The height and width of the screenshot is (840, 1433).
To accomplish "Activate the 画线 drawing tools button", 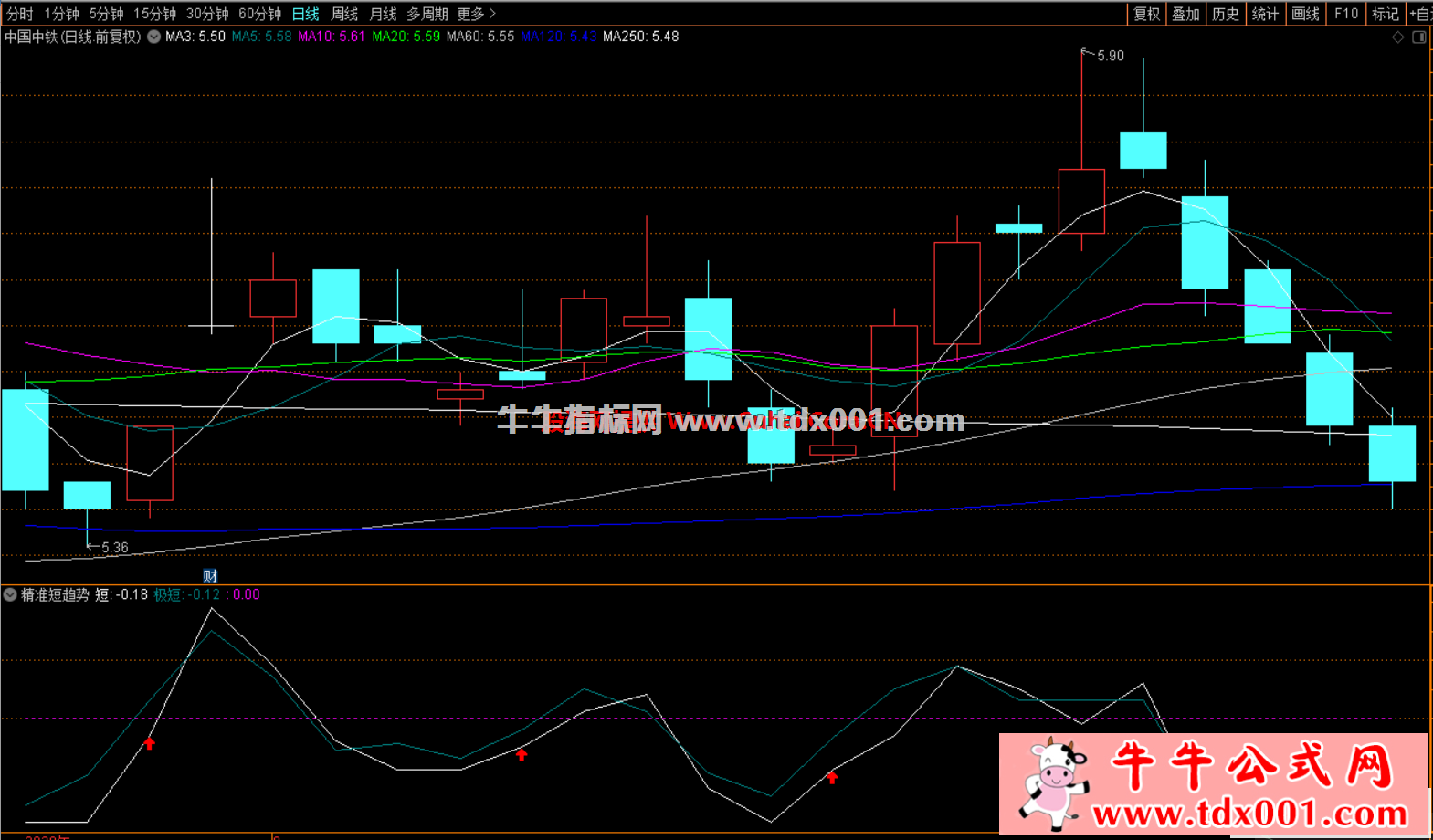I will pos(1305,14).
